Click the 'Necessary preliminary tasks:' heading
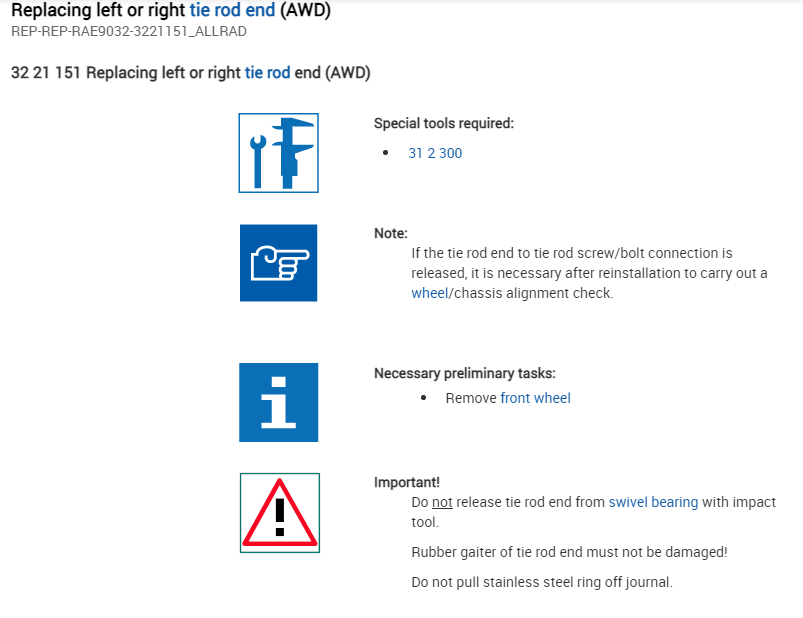Image resolution: width=803 pixels, height=618 pixels. [464, 374]
